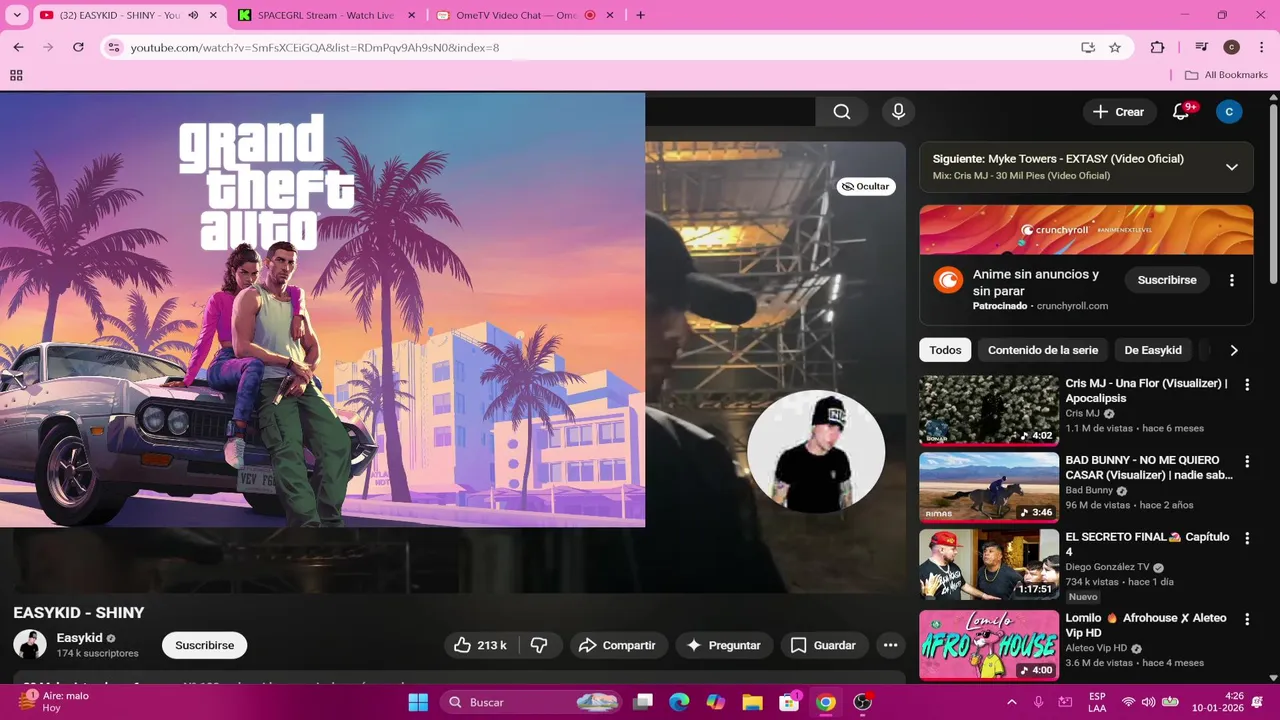Click the YouTube search magnifier icon

pyautogui.click(x=842, y=112)
